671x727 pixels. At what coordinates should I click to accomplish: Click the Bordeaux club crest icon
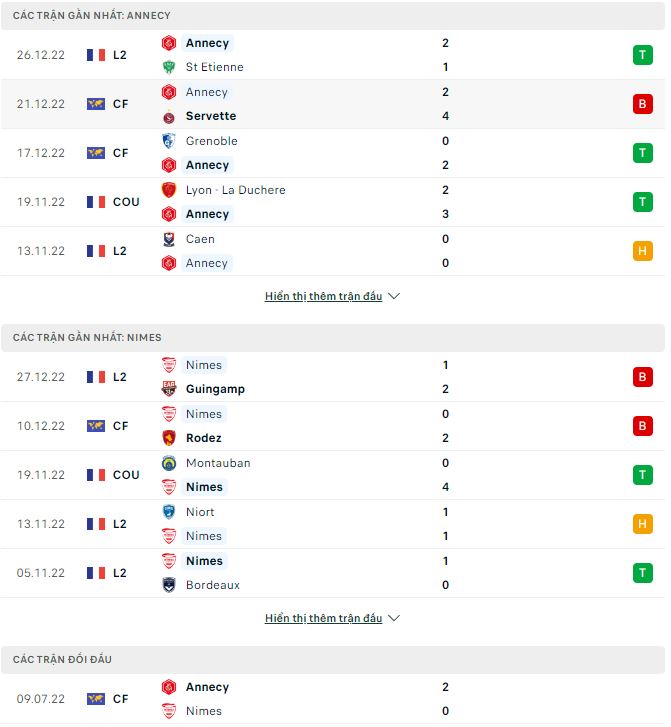(x=169, y=585)
